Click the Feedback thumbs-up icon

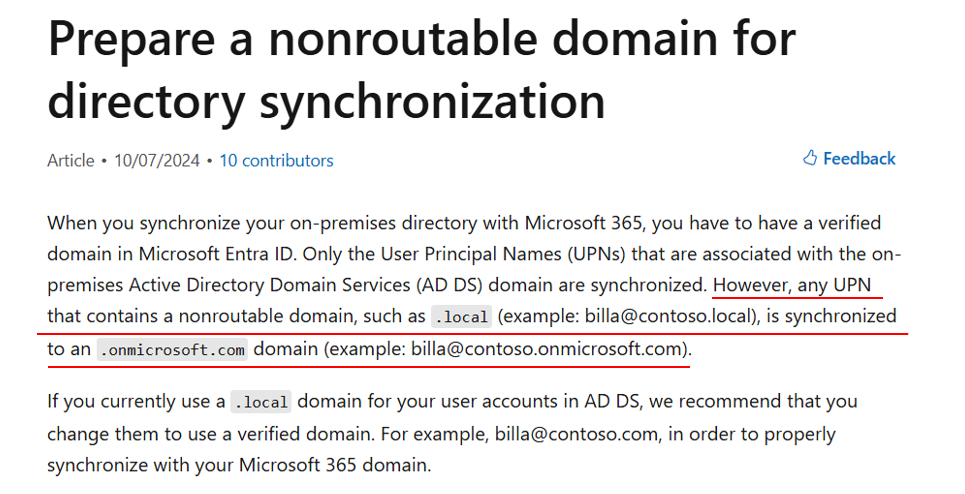(809, 158)
